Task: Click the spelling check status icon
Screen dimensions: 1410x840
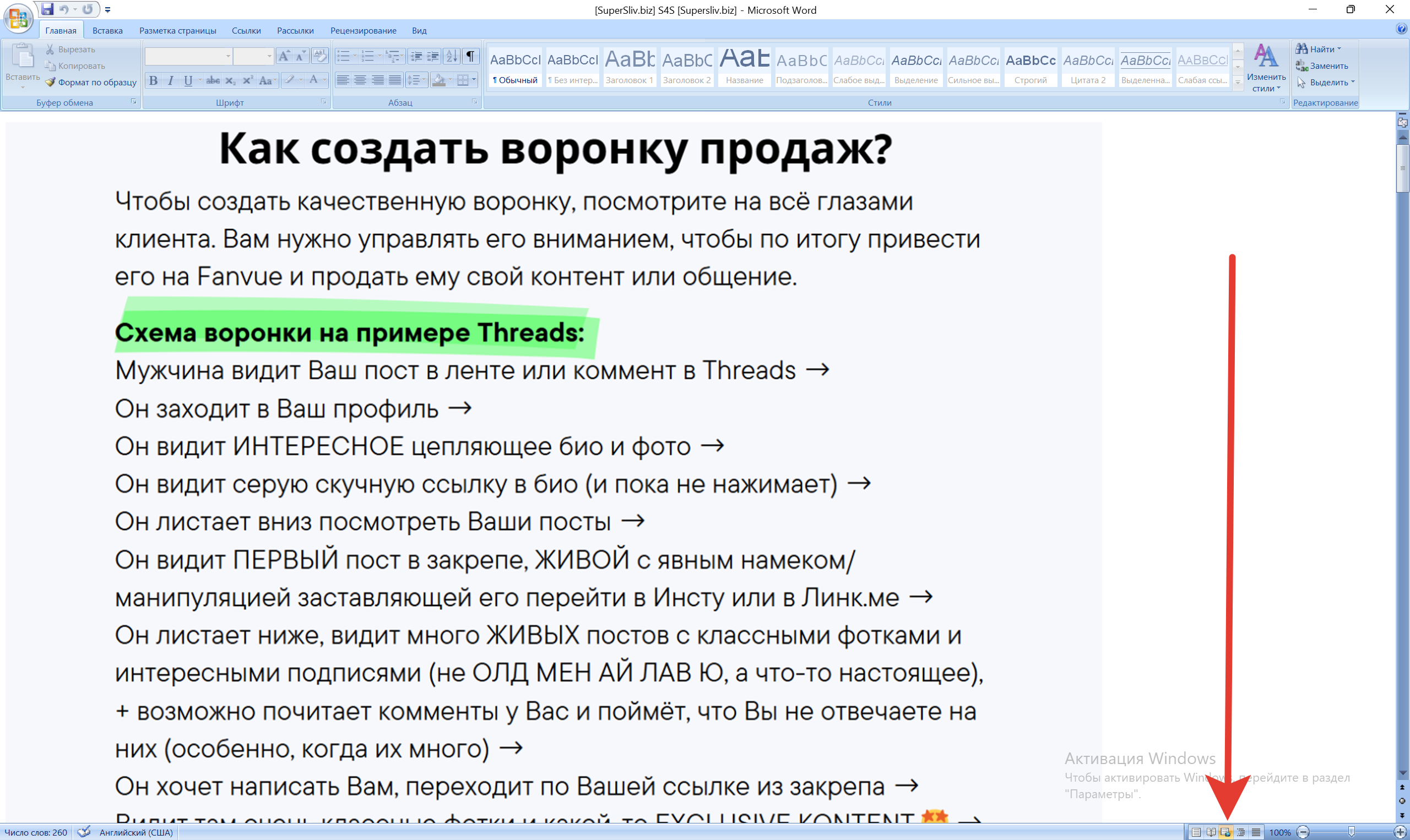Action: pyautogui.click(x=84, y=832)
